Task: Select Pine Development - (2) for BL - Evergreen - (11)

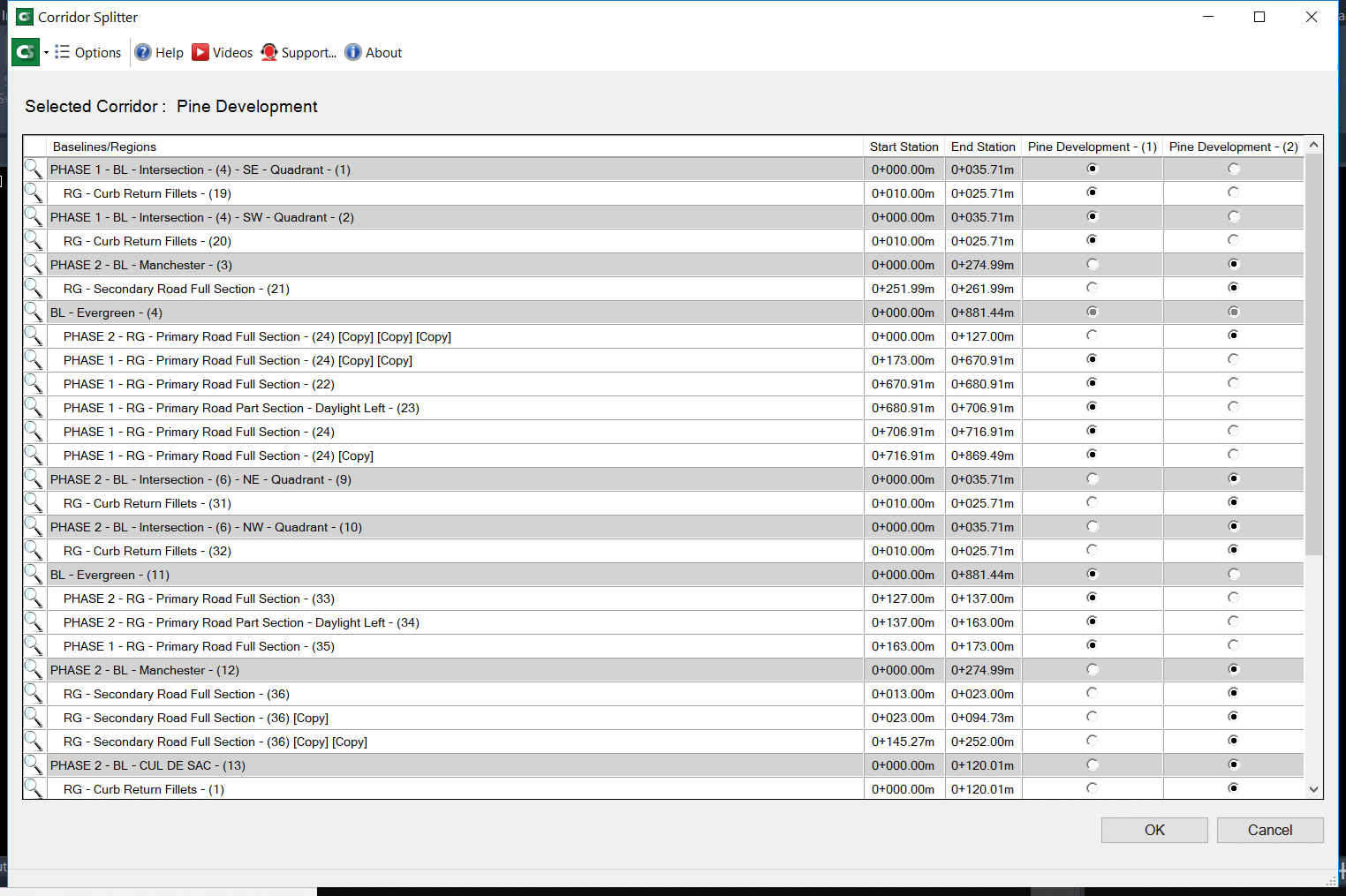Action: click(x=1234, y=574)
